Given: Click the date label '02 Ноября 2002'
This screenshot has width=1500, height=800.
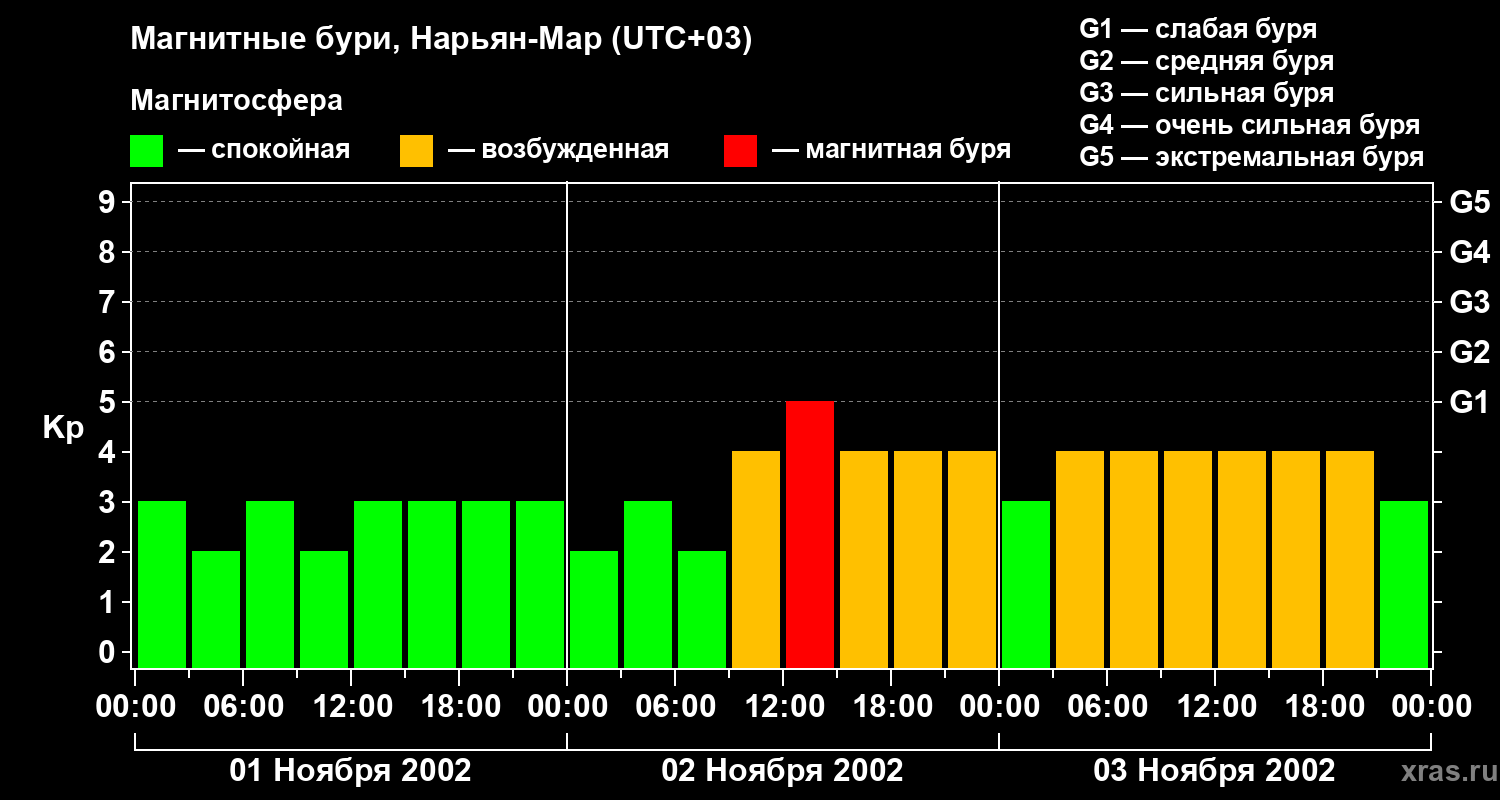Looking at the screenshot, I should pos(782,771).
